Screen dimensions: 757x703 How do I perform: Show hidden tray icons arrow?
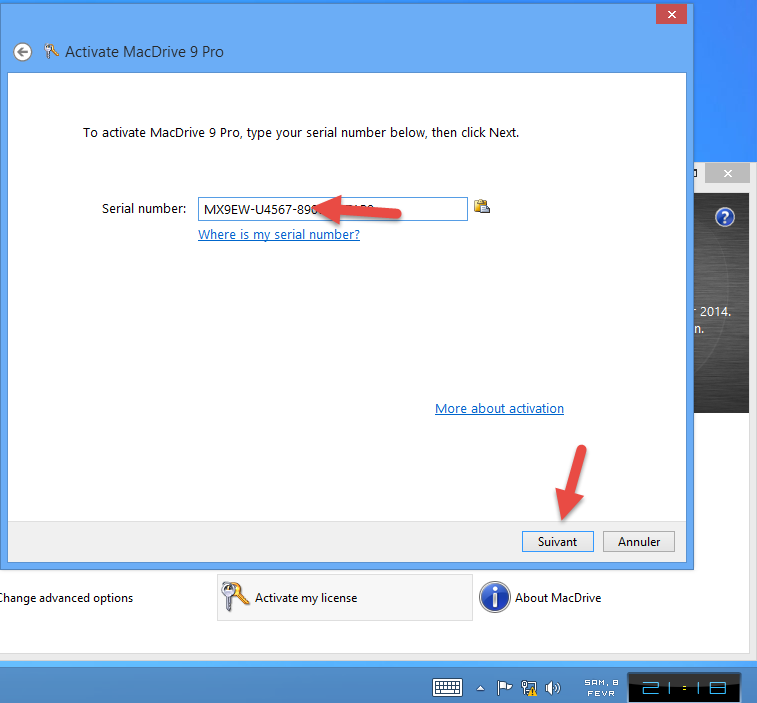[480, 688]
